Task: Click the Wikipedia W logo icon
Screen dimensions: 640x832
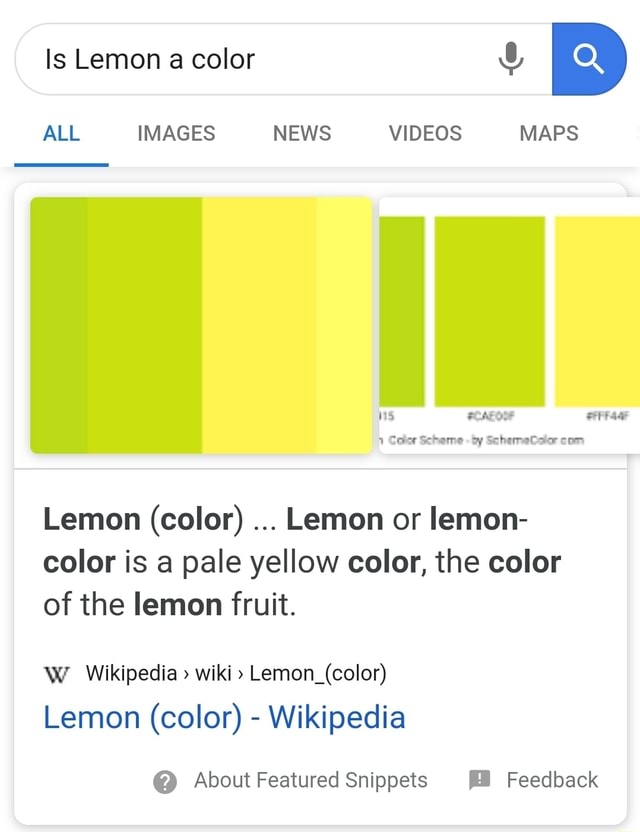Action: (x=55, y=674)
